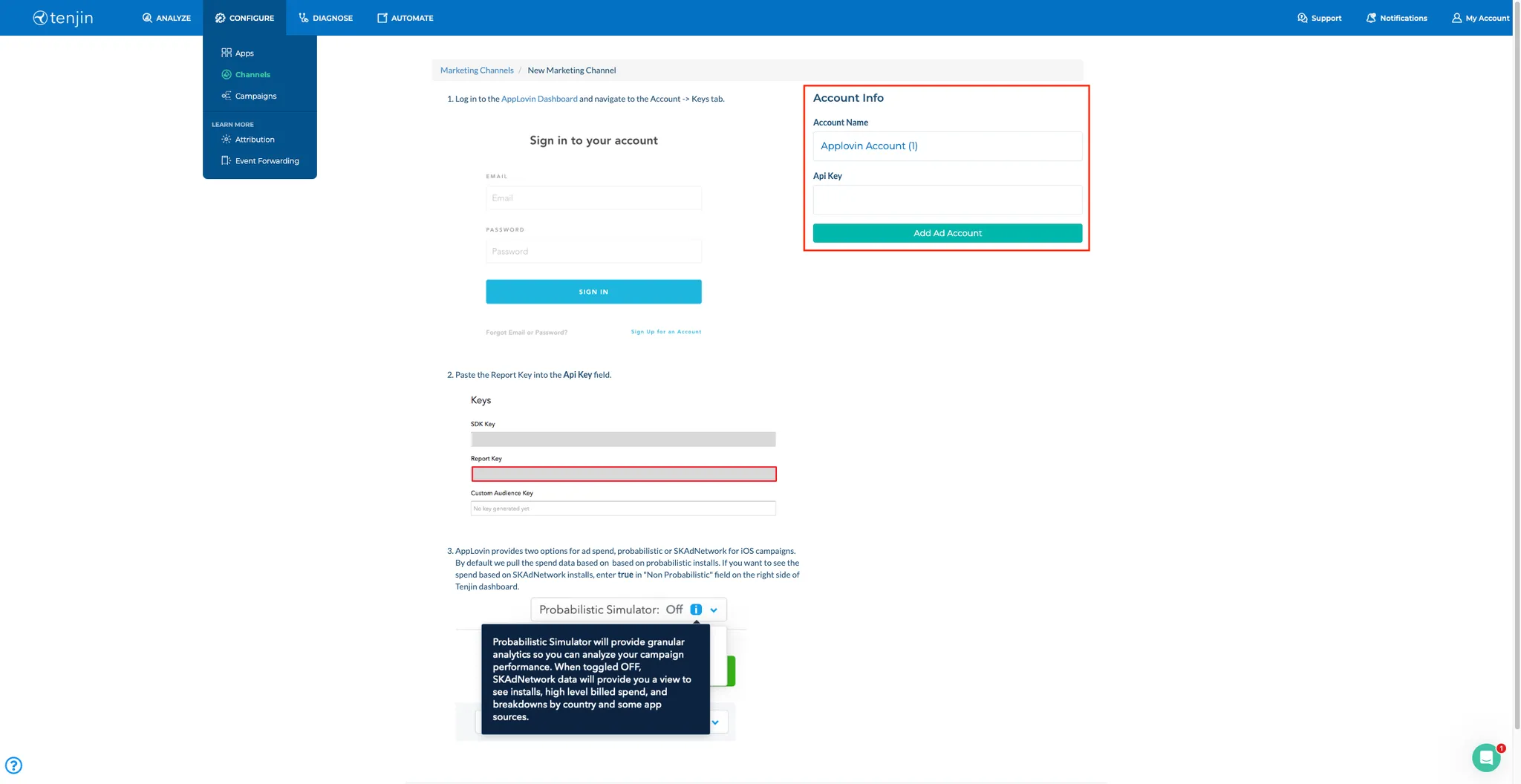
Task: Click the Analyze magnifier icon
Action: (147, 18)
